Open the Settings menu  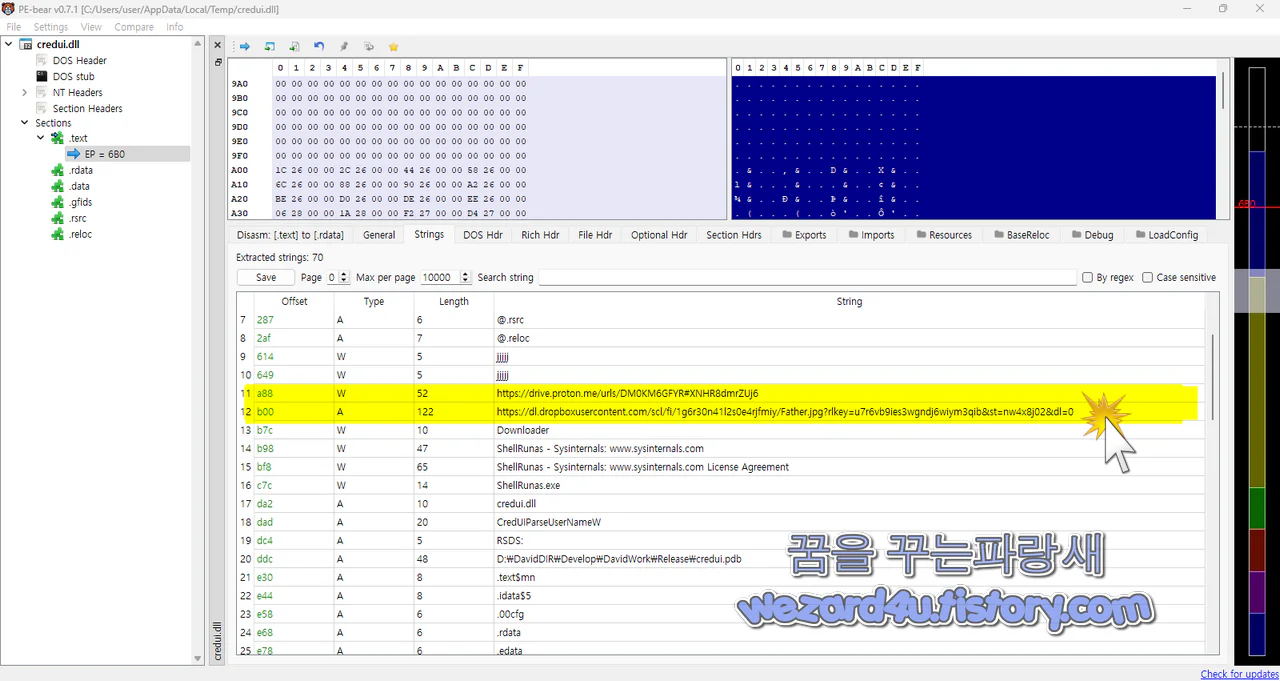[x=51, y=27]
